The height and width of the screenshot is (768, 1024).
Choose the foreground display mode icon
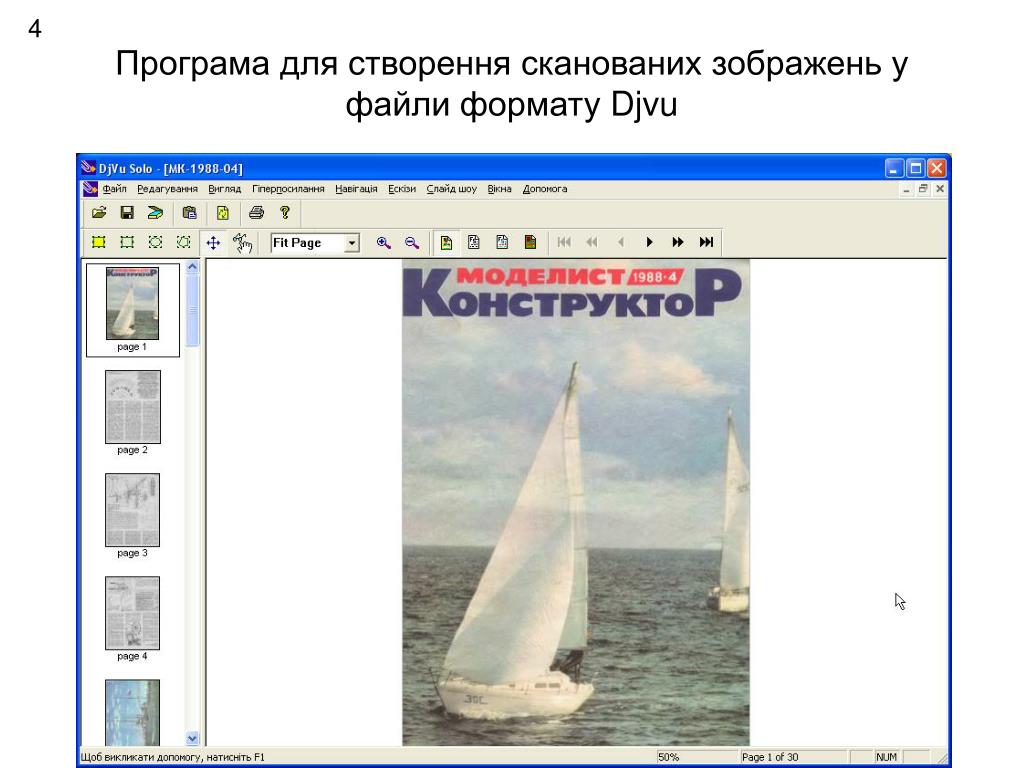click(x=530, y=243)
